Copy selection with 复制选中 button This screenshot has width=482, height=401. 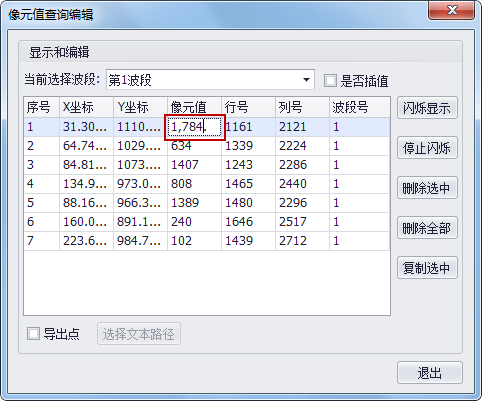(x=427, y=268)
